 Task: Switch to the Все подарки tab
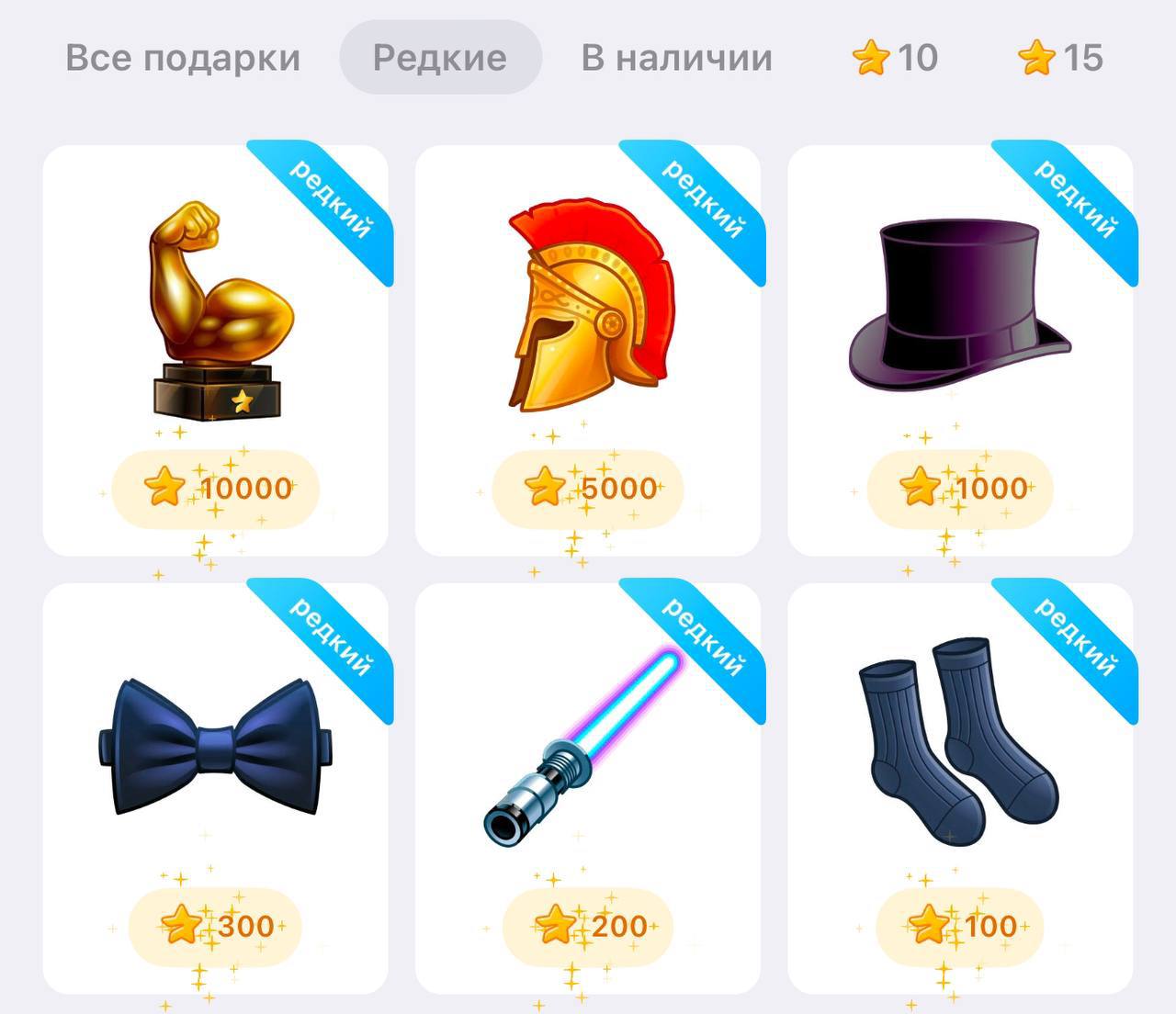click(x=183, y=57)
